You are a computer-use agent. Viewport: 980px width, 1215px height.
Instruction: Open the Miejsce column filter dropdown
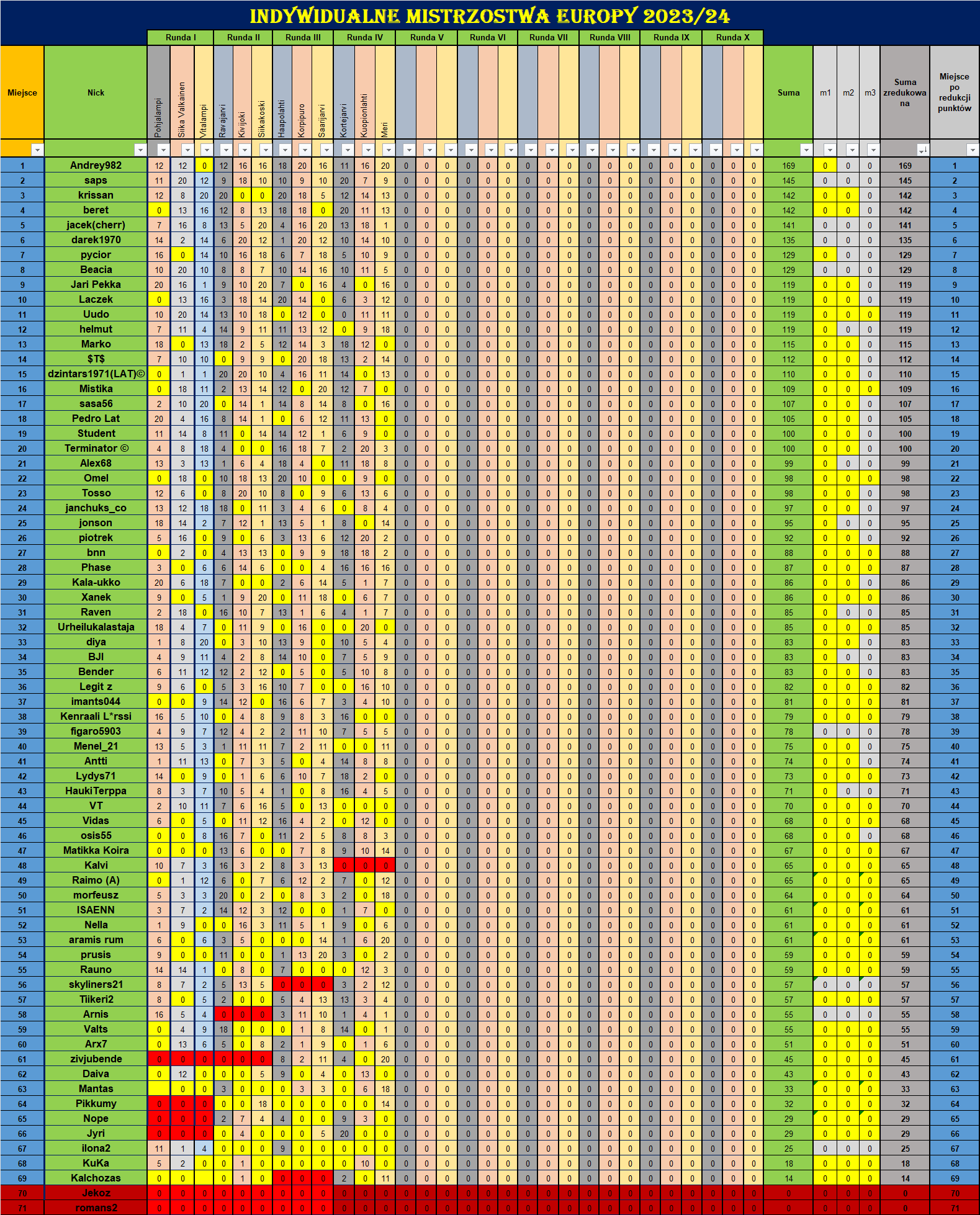pyautogui.click(x=38, y=150)
